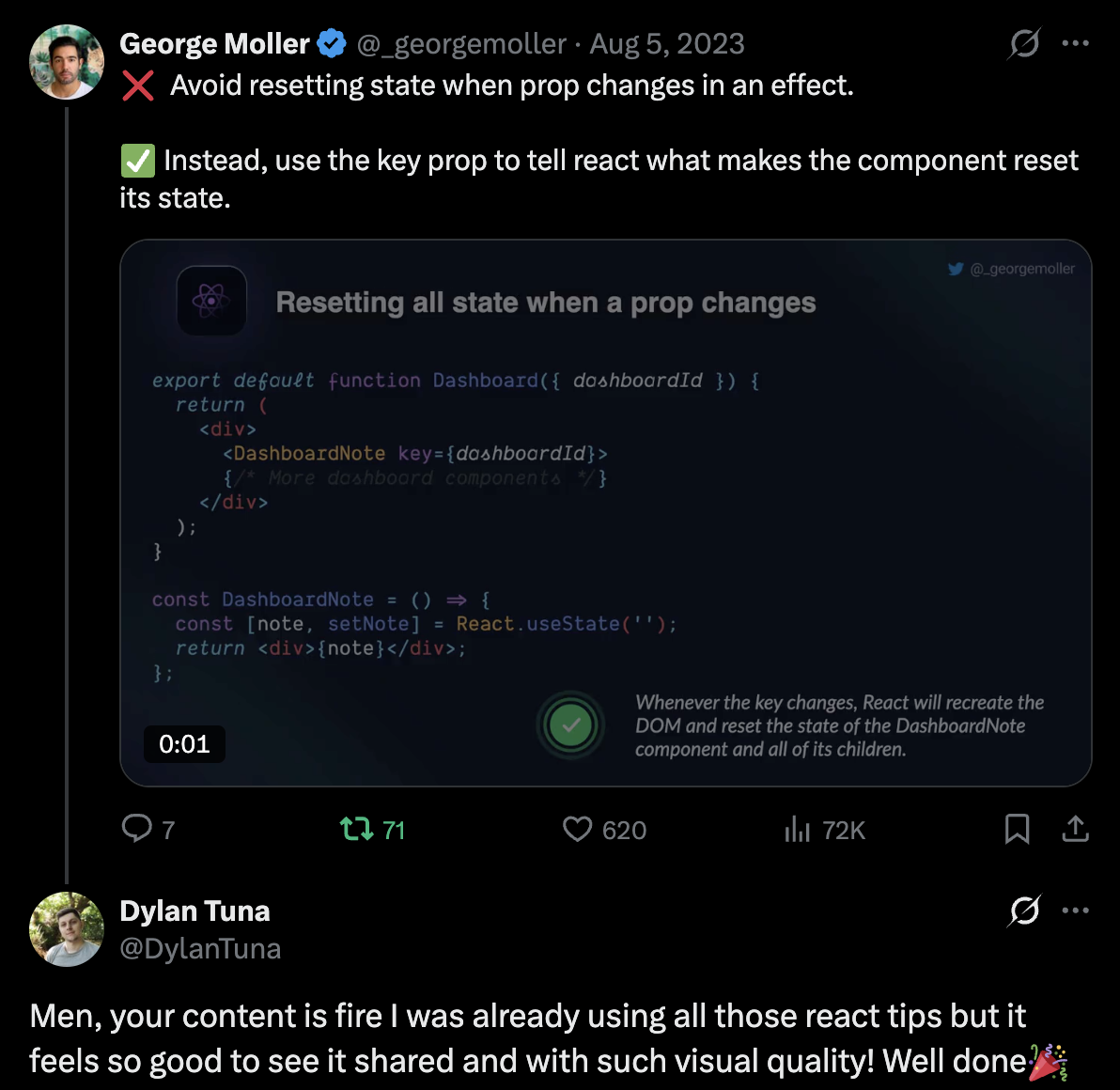This screenshot has height=1090, width=1120.
Task: Click the Aug 5, 2023 timestamp
Action: (x=667, y=43)
